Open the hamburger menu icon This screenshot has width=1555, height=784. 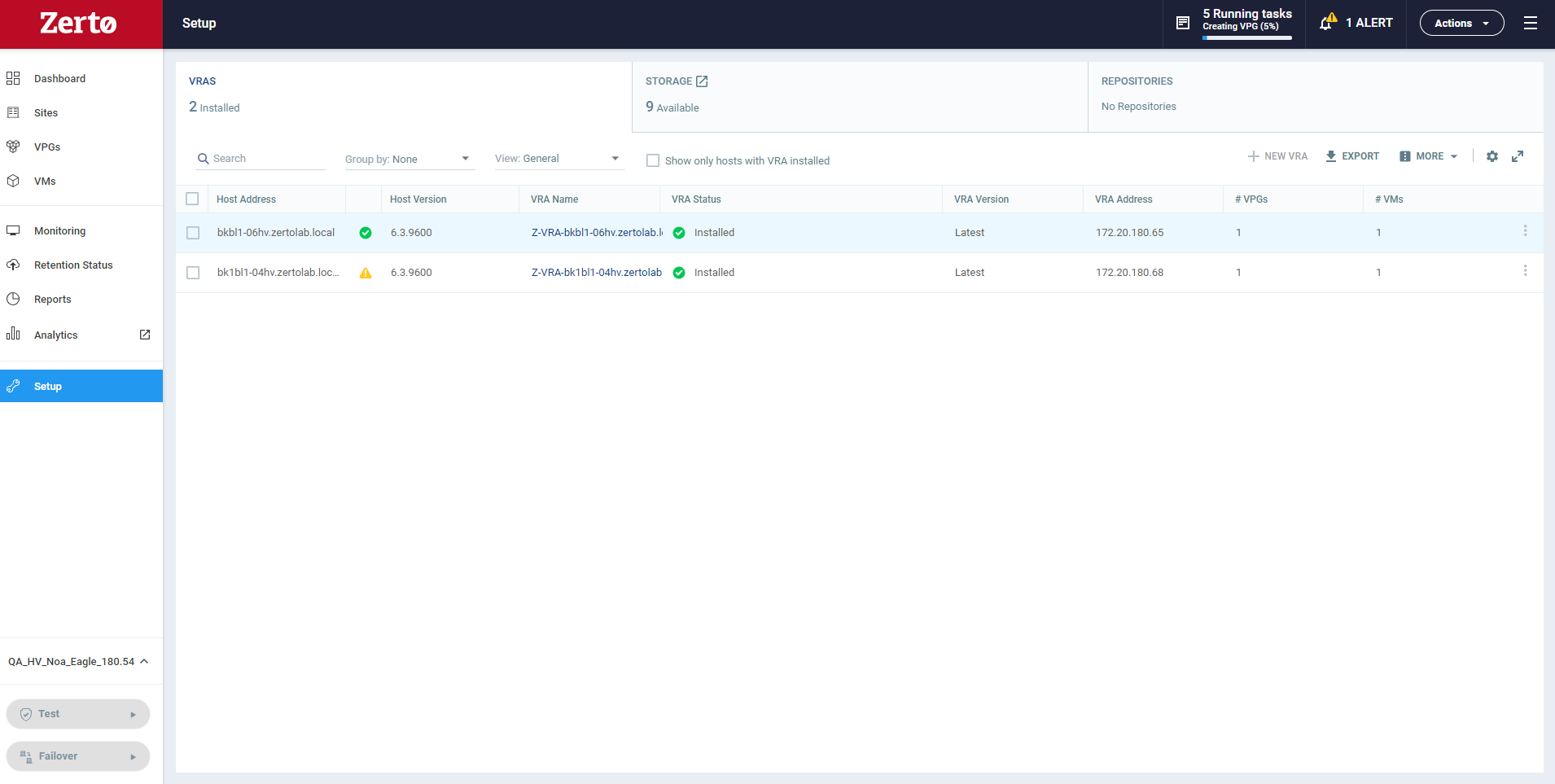point(1531,23)
